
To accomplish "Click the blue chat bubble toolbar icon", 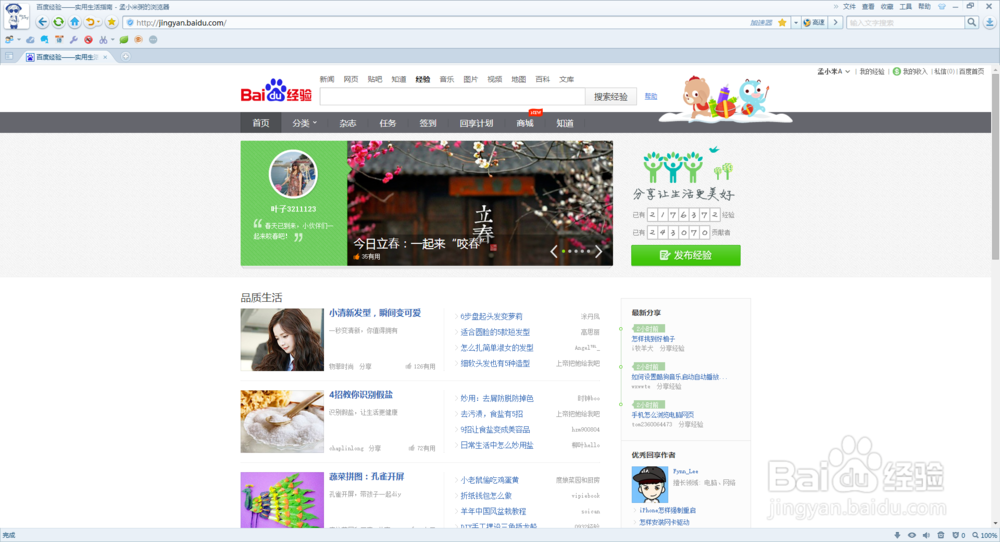I will click(x=45, y=40).
